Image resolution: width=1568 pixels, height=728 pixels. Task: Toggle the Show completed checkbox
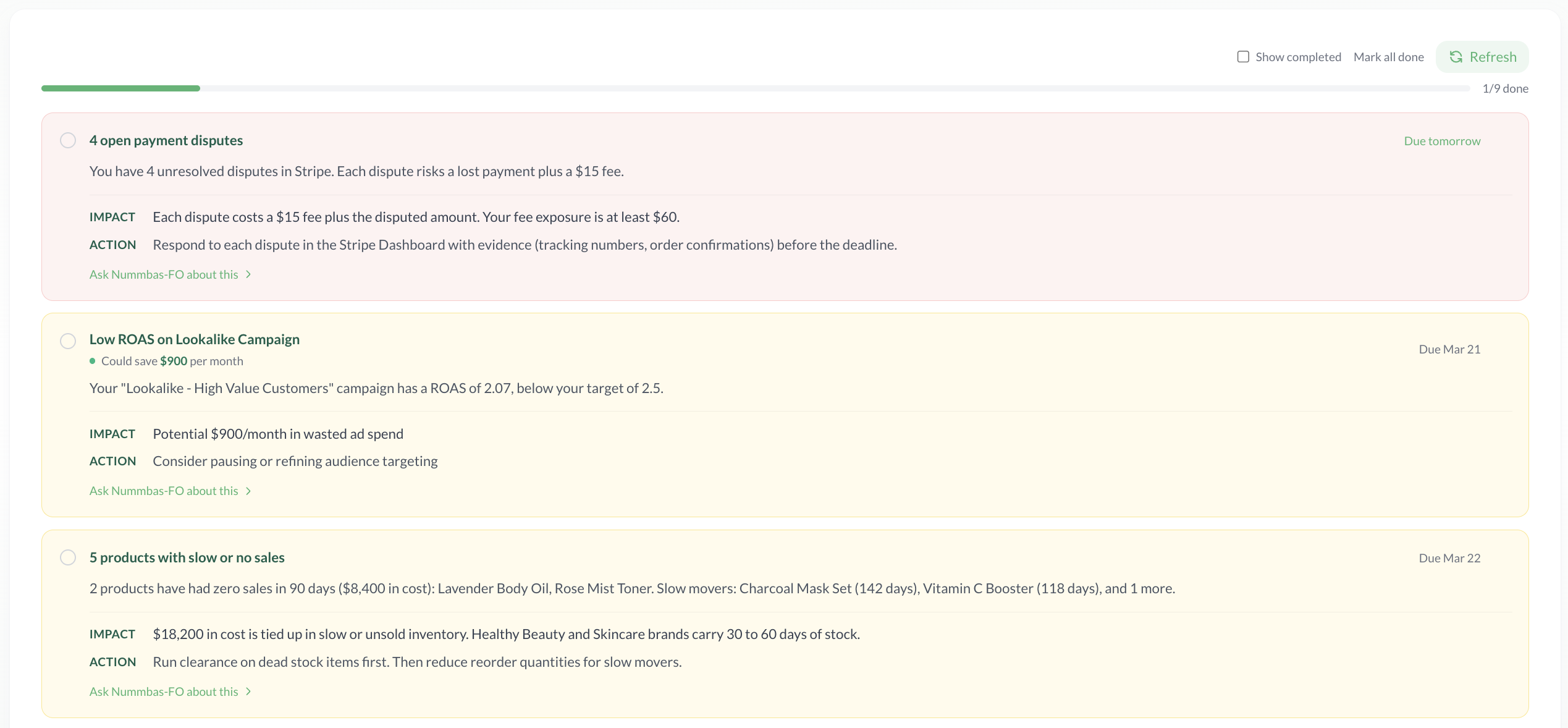click(1243, 57)
